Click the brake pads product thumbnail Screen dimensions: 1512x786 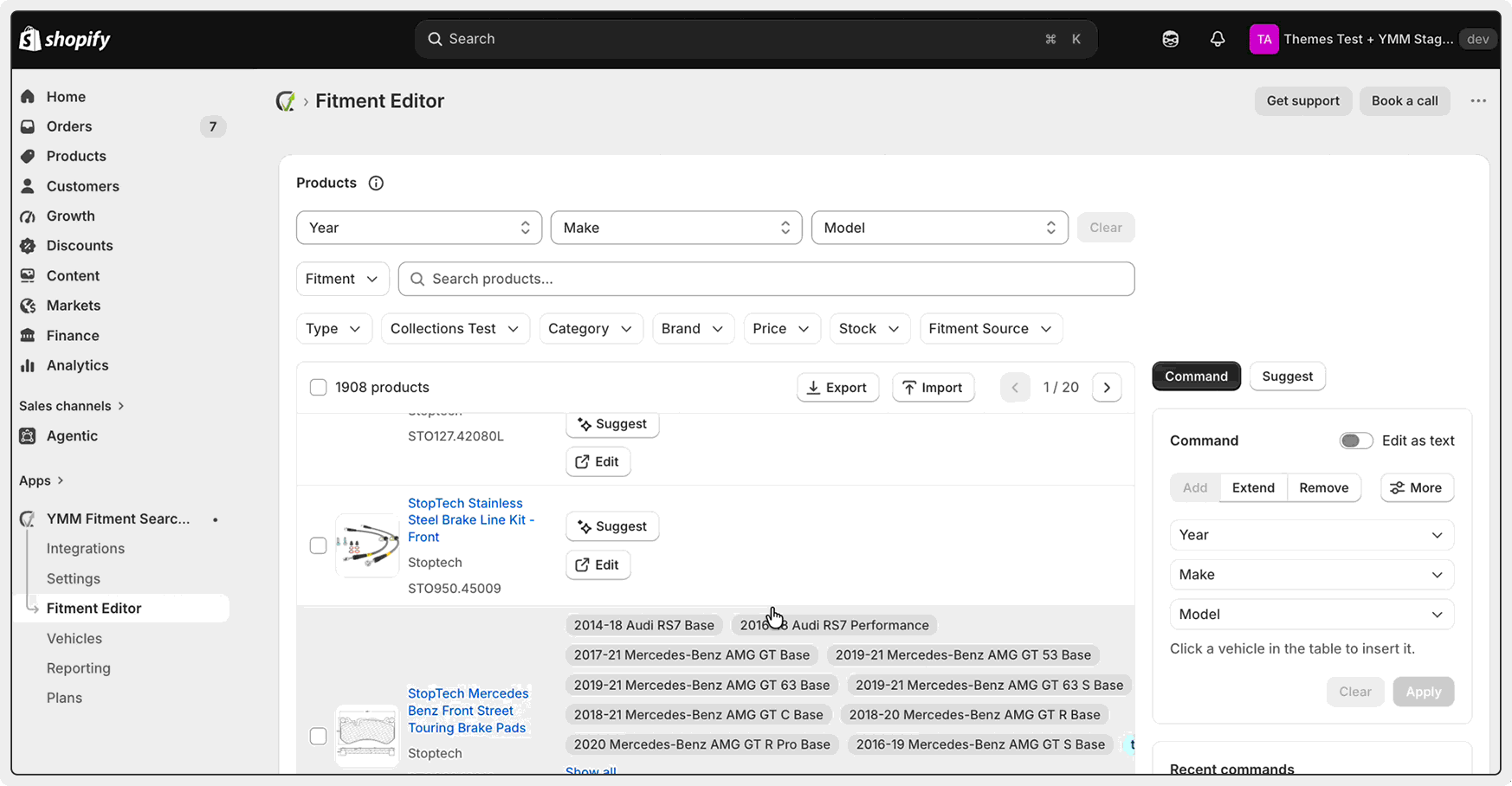(x=367, y=736)
